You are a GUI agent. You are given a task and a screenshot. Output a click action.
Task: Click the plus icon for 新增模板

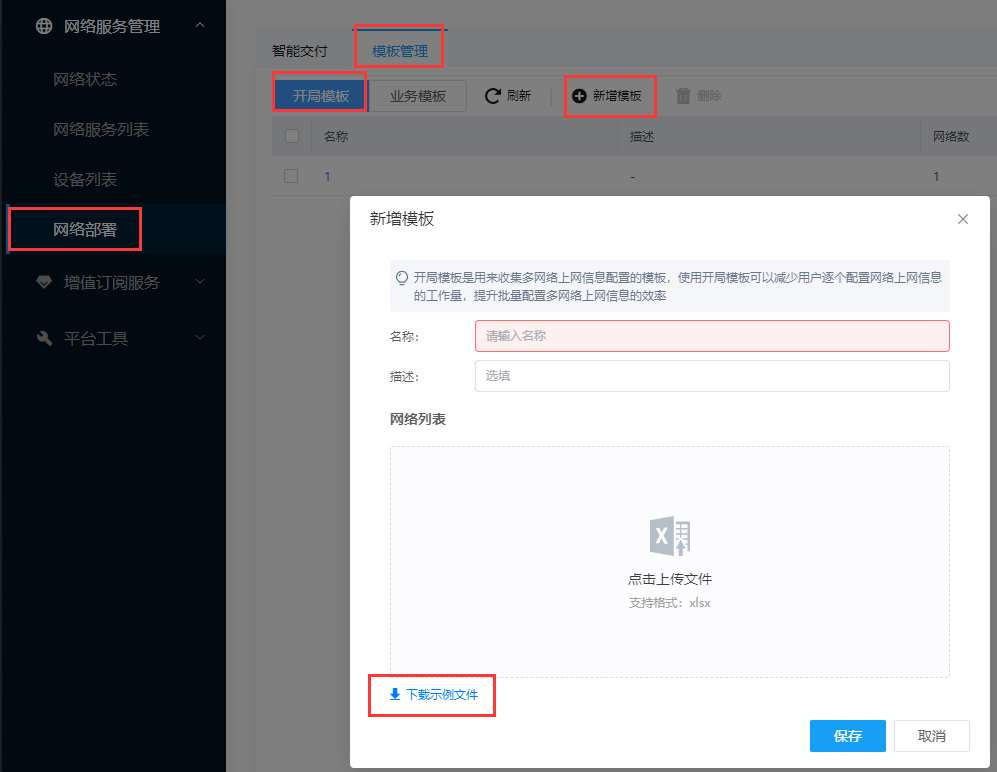pos(579,96)
